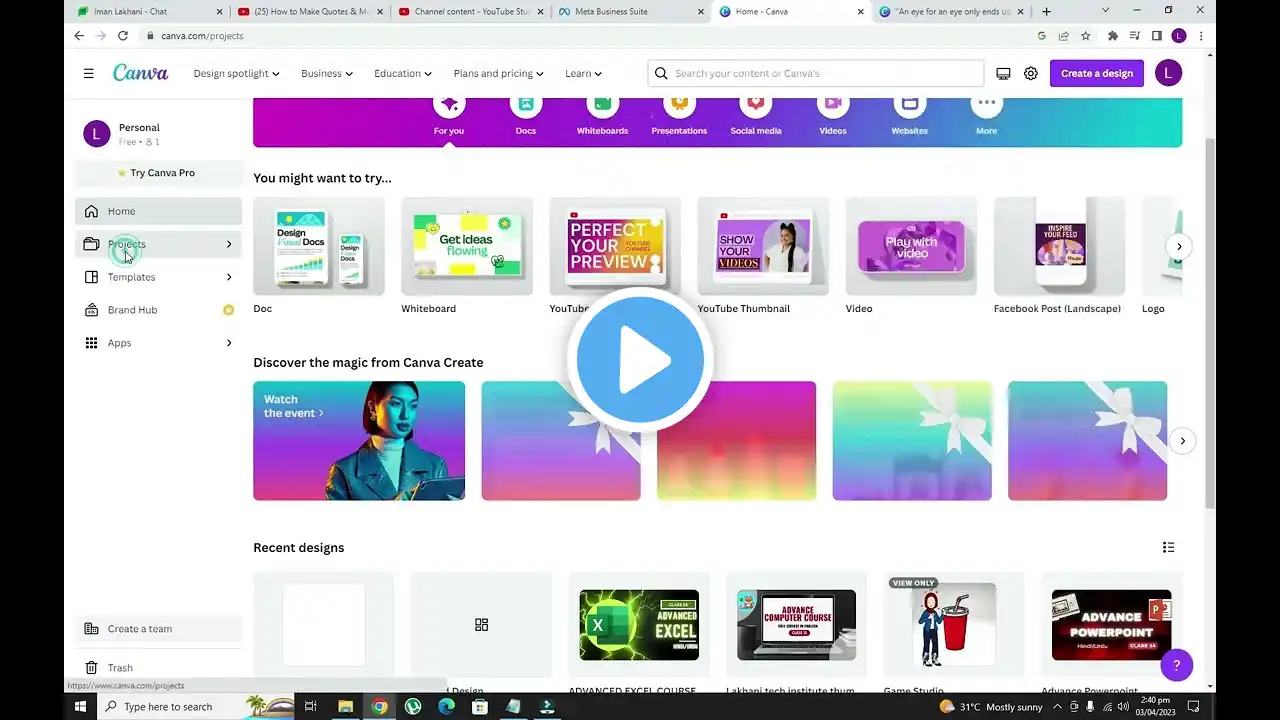Open the desktop app monitor icon

(1003, 73)
